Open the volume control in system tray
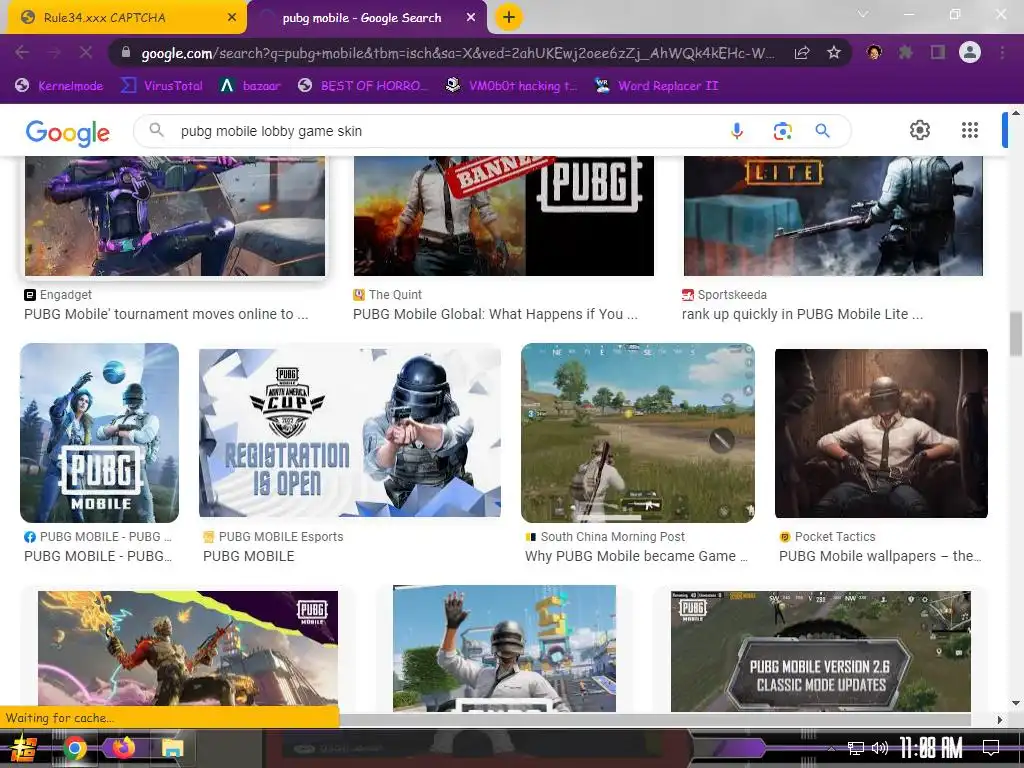The height and width of the screenshot is (768, 1024). click(880, 748)
